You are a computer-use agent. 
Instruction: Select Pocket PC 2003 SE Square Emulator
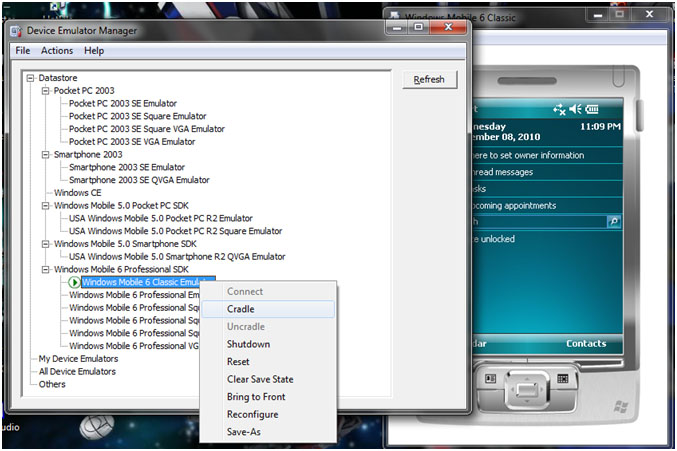click(x=137, y=117)
